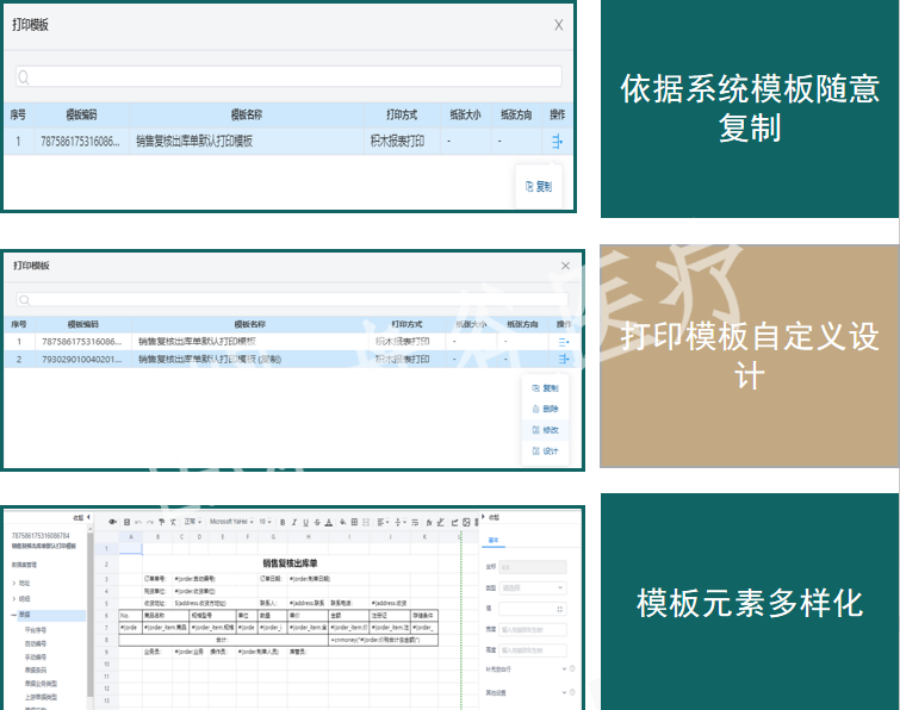Select the 平台序号 field in the tree

(x=36, y=630)
